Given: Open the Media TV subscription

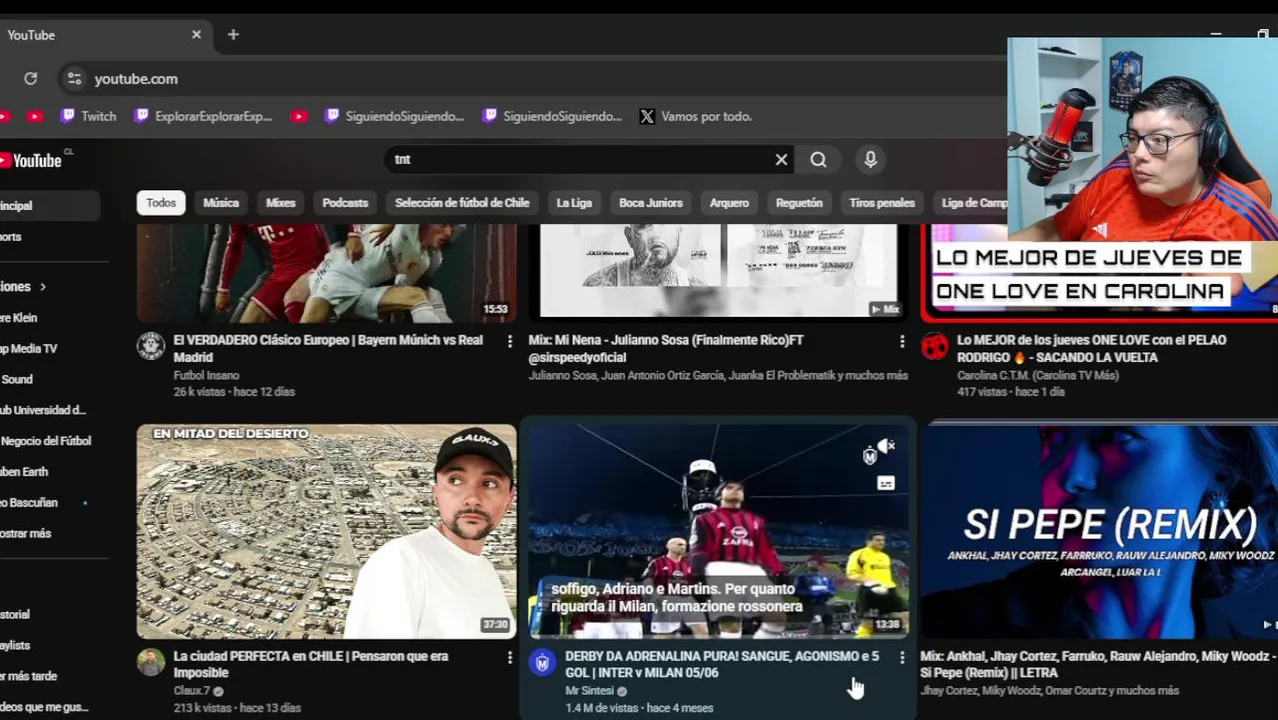Looking at the screenshot, I should tap(30, 348).
